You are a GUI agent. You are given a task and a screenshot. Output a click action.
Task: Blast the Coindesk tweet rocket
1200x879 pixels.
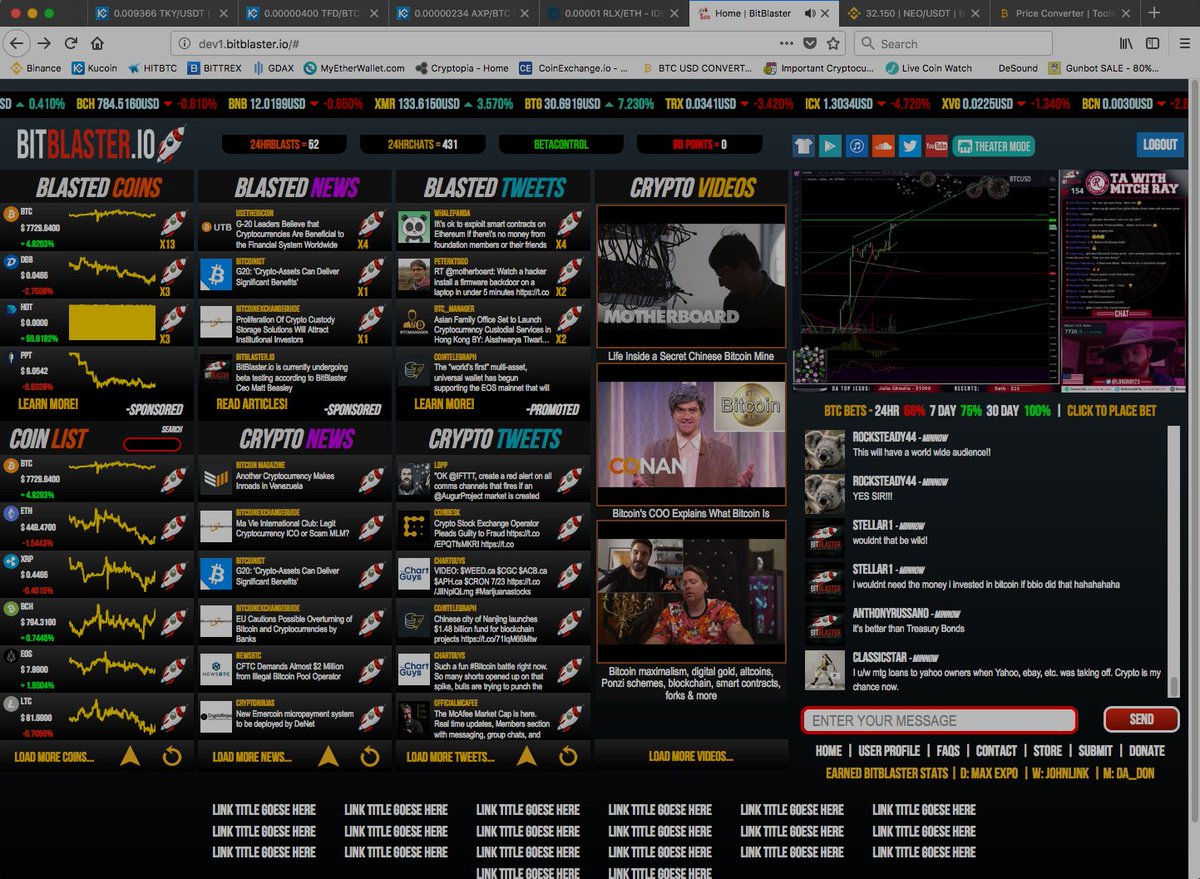[570, 526]
